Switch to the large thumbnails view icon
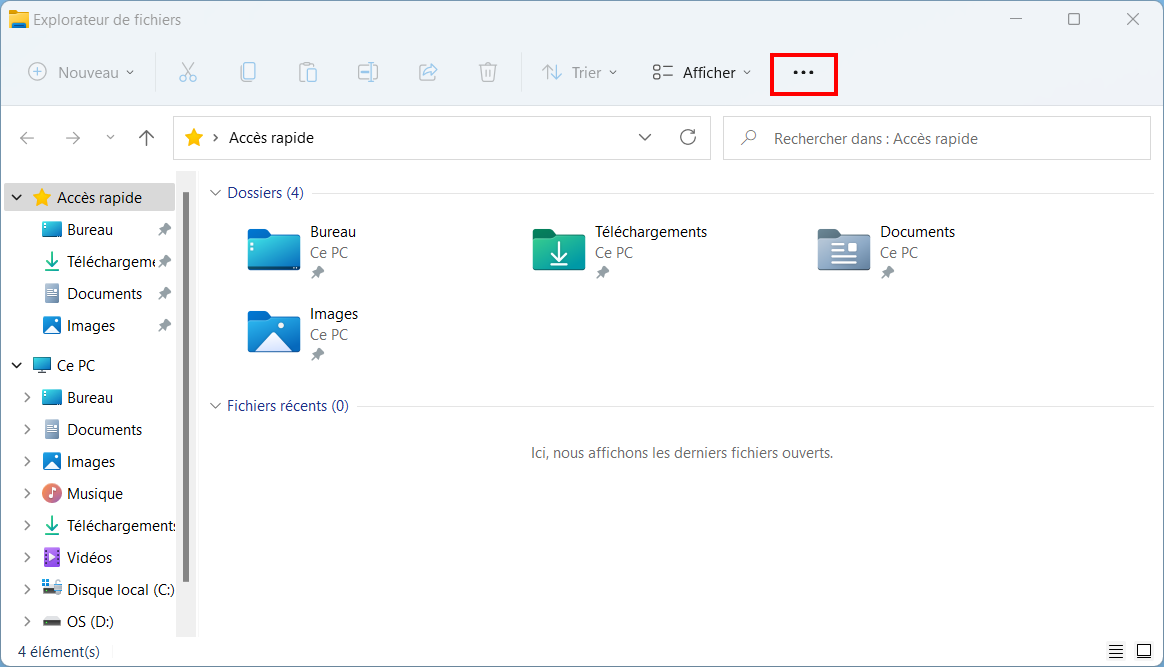Image resolution: width=1164 pixels, height=667 pixels. coord(1144,651)
